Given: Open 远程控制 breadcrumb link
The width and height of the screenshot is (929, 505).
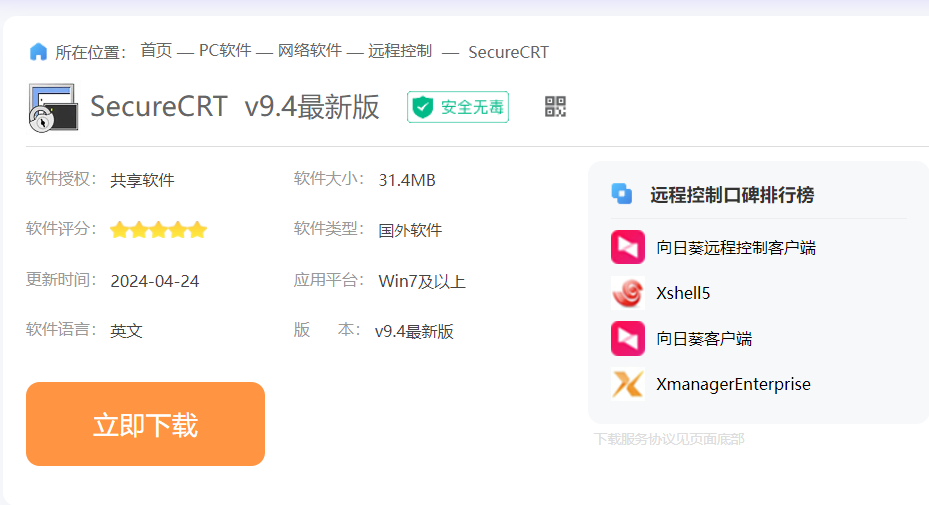Looking at the screenshot, I should coord(400,50).
